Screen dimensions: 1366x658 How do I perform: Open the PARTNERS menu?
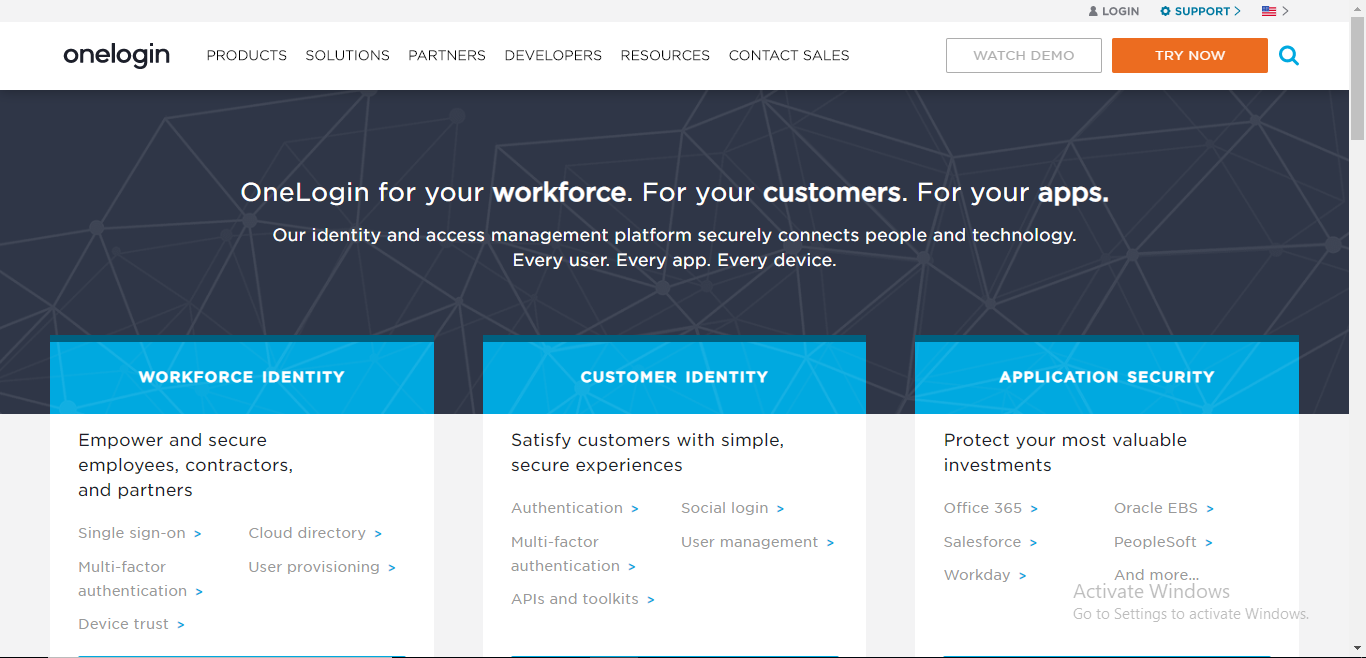pyautogui.click(x=447, y=56)
